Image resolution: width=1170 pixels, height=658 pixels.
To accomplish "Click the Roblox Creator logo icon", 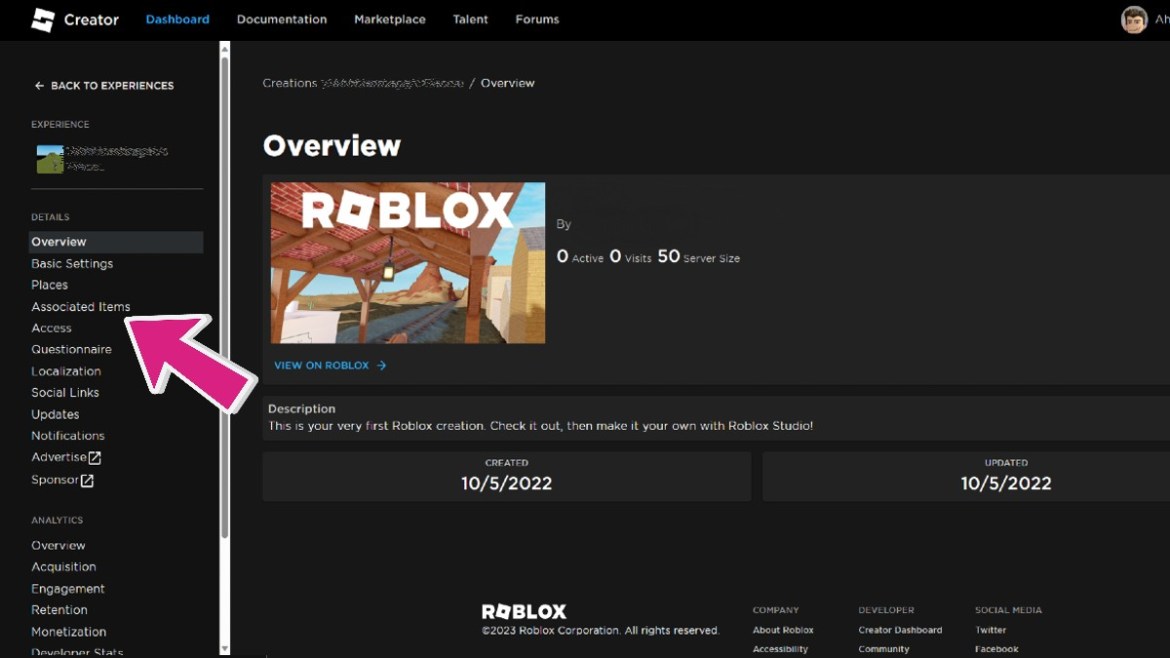I will 43,20.
